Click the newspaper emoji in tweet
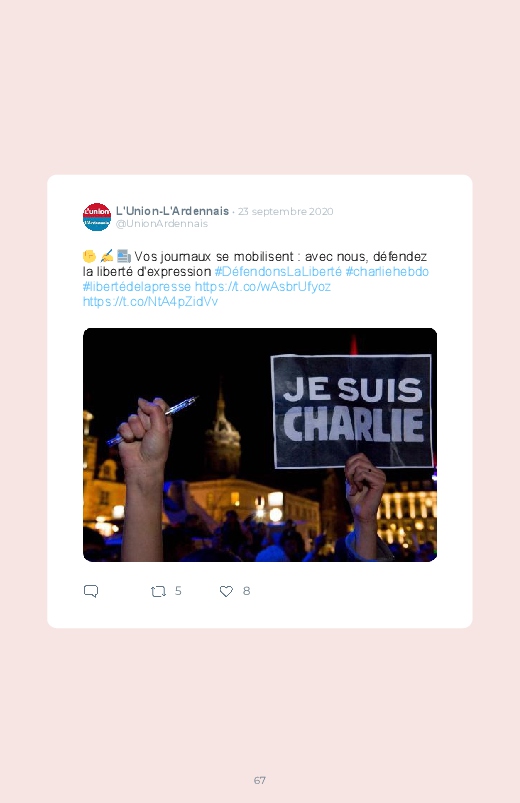520x803 pixels. pos(123,256)
